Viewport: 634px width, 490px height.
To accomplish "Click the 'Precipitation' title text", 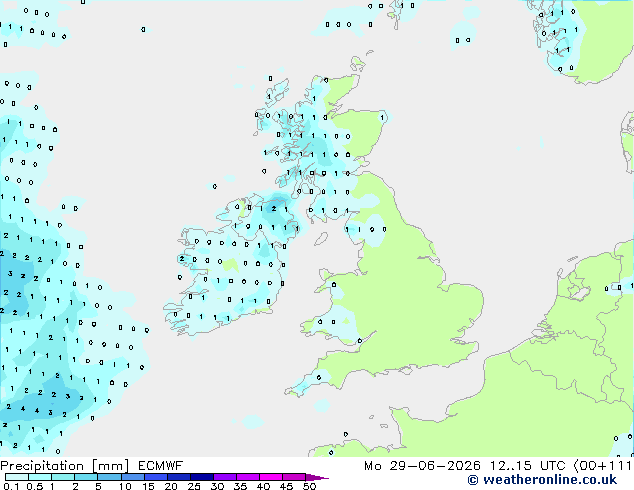I will (x=42, y=466).
